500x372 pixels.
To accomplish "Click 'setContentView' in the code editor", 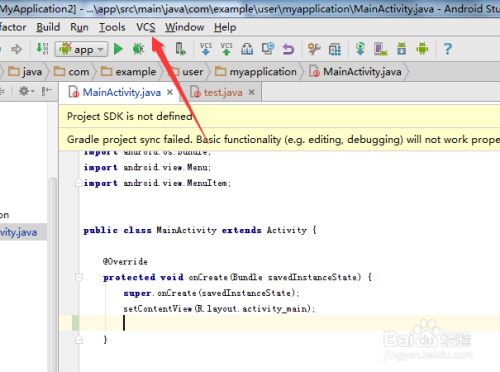I will [x=158, y=309].
